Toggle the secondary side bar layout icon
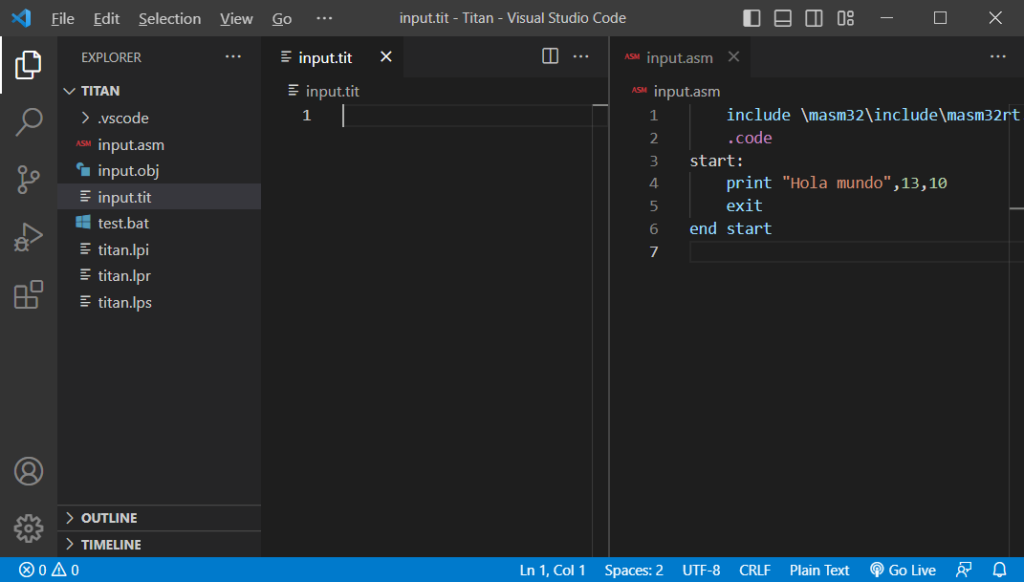The image size is (1024, 582). click(x=814, y=18)
